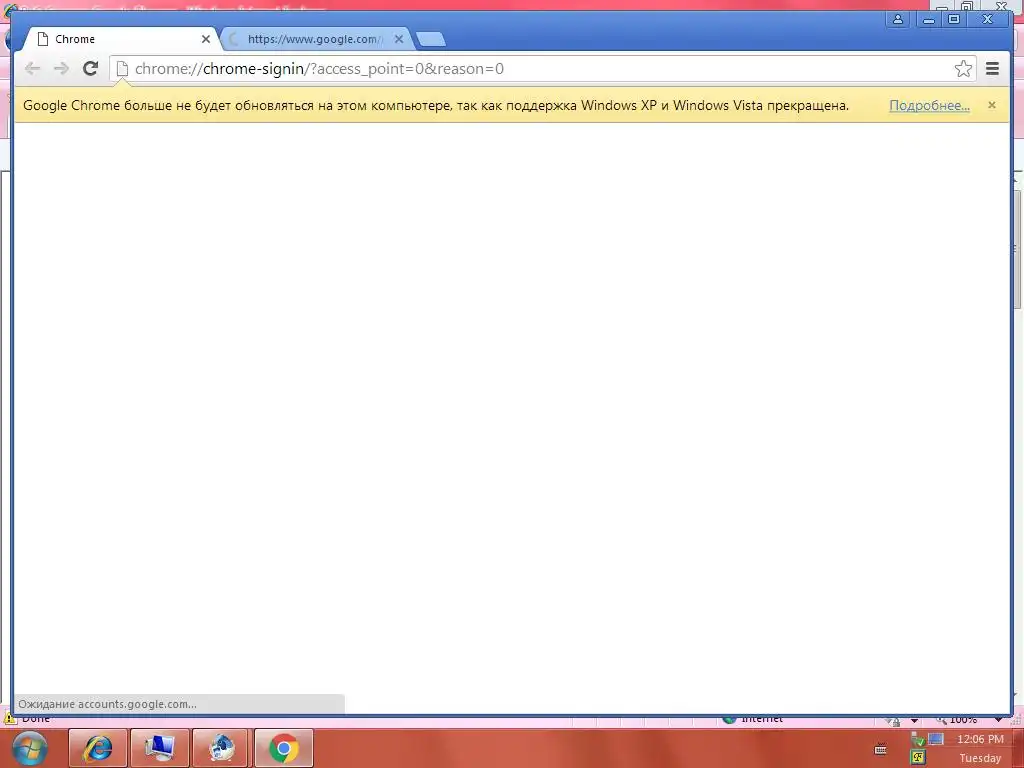Click the network monitor tray icon
This screenshot has width=1024, height=768.
(936, 739)
